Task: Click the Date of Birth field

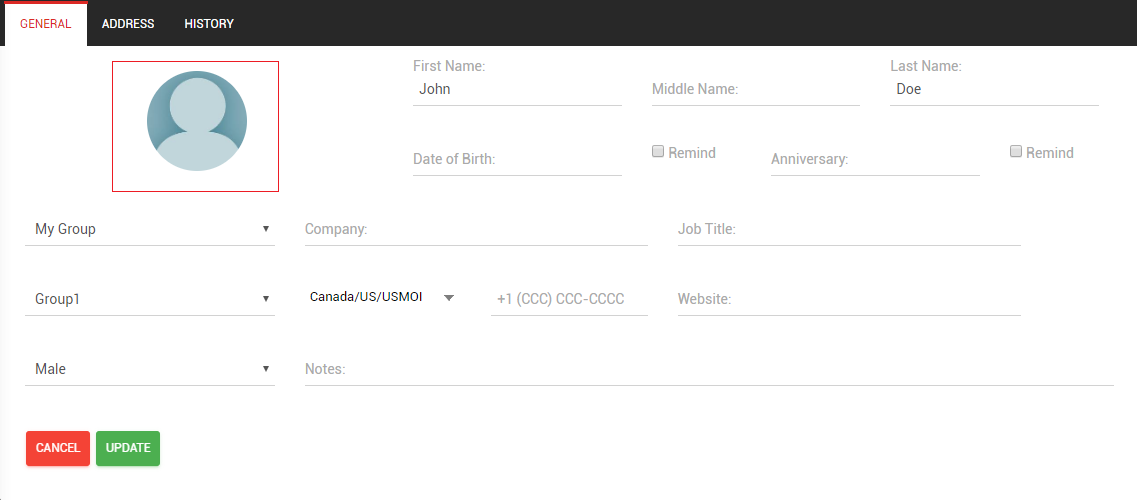Action: tap(517, 159)
